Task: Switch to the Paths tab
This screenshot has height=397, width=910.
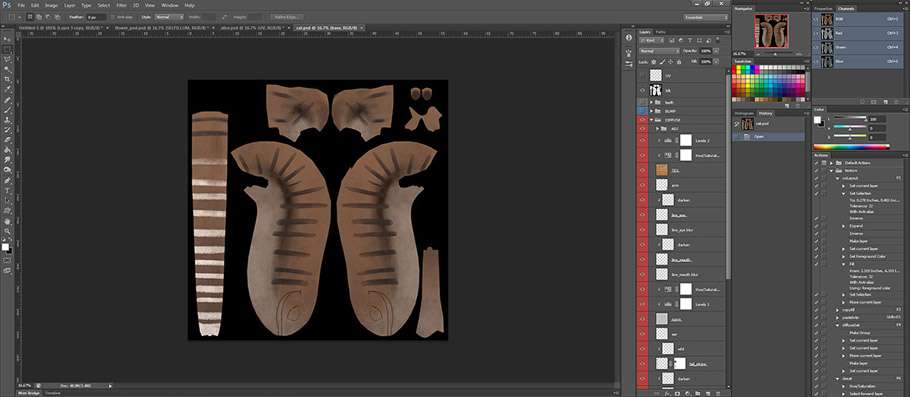Action: click(x=660, y=32)
